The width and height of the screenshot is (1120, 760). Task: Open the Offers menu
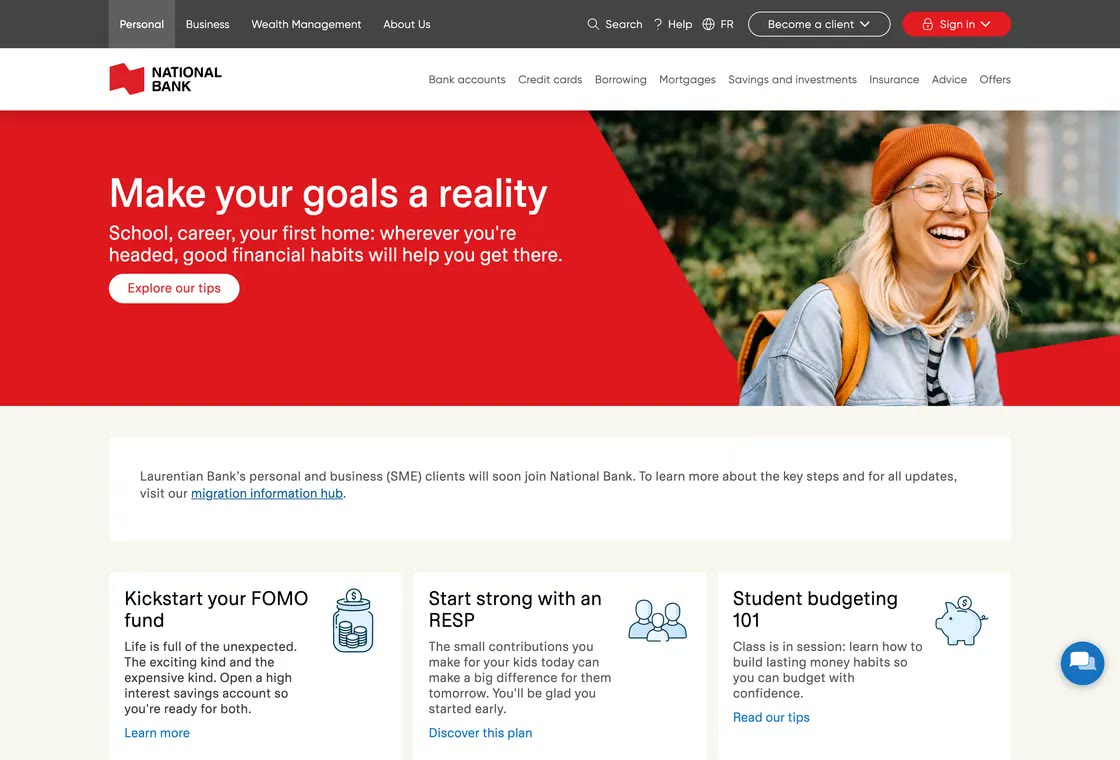(x=995, y=79)
